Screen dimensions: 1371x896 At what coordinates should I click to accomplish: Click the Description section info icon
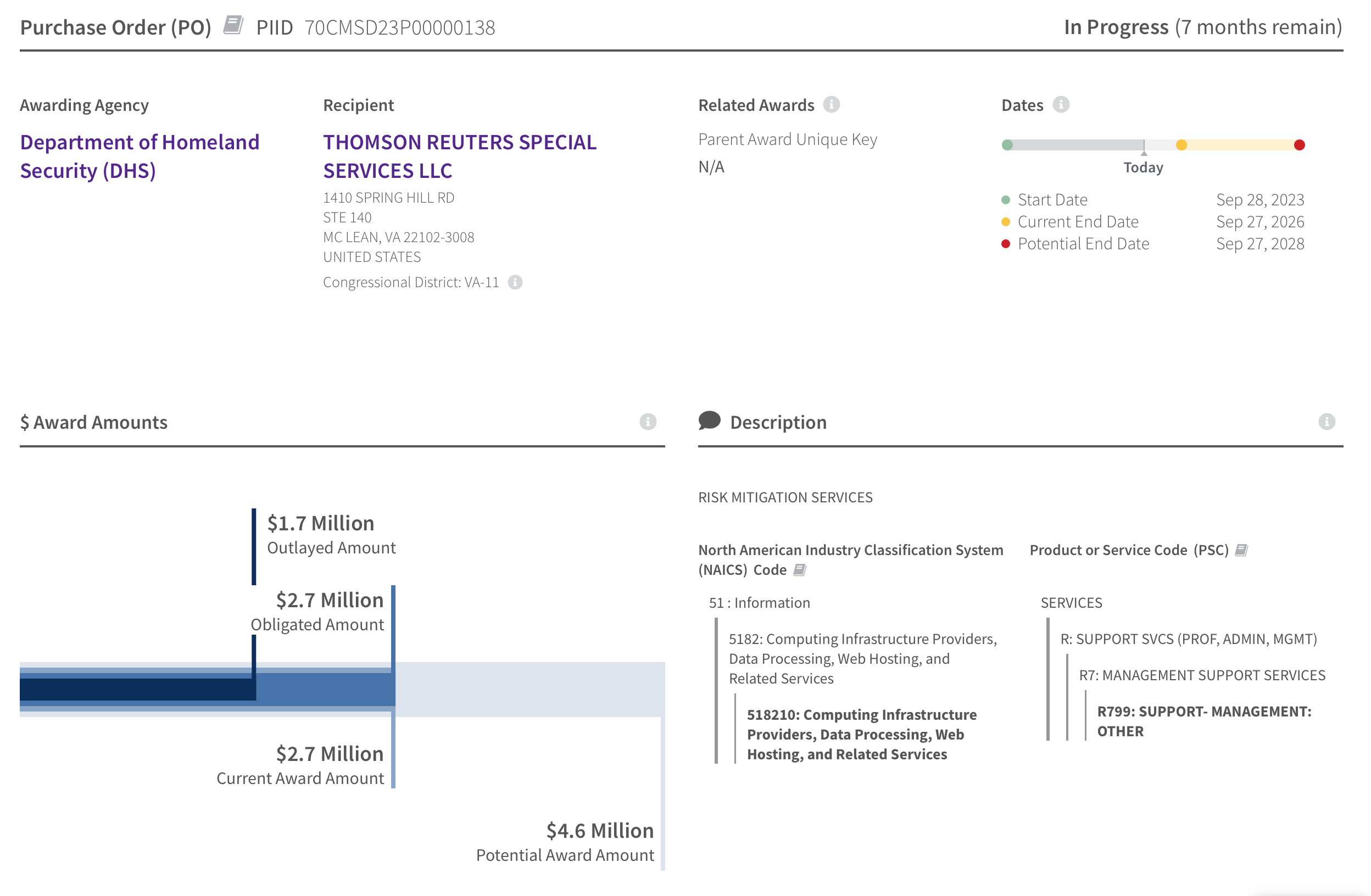click(1326, 422)
